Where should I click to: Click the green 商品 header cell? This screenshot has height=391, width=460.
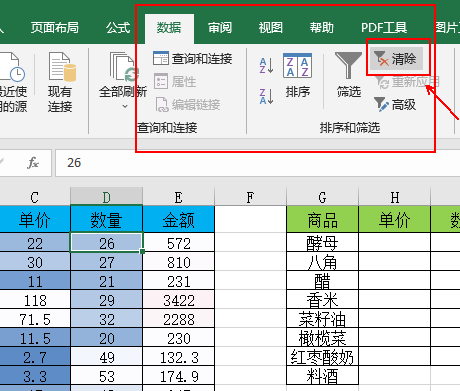pyautogui.click(x=322, y=220)
